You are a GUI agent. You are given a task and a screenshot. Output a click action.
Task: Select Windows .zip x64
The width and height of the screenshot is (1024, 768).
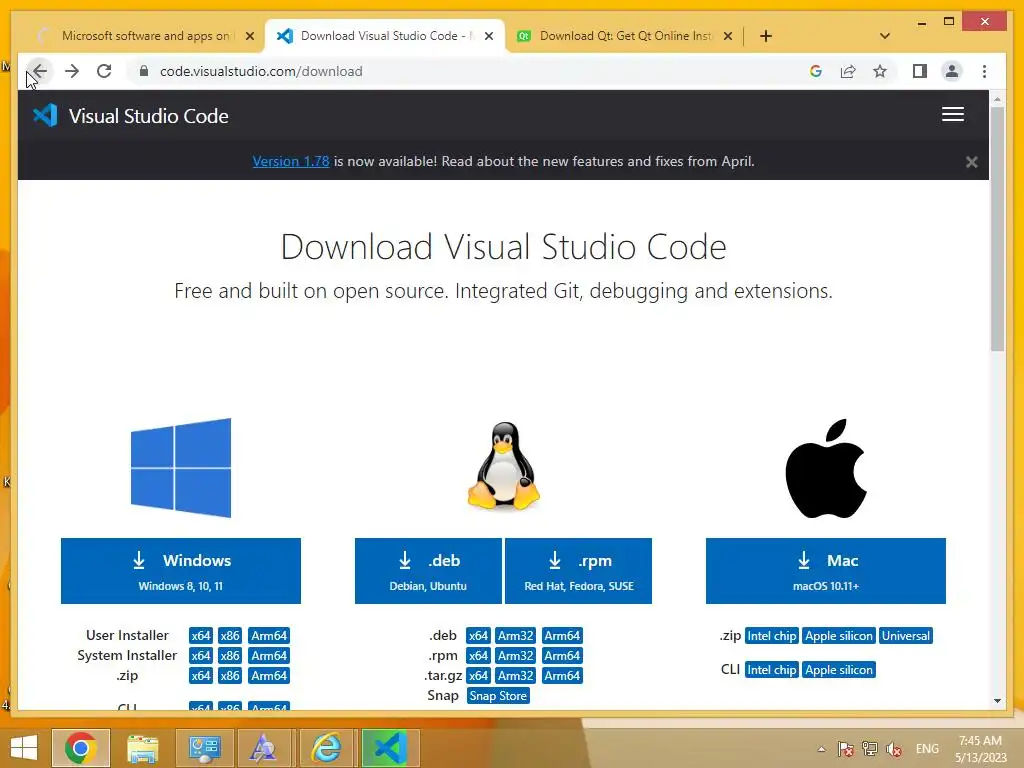(x=200, y=676)
